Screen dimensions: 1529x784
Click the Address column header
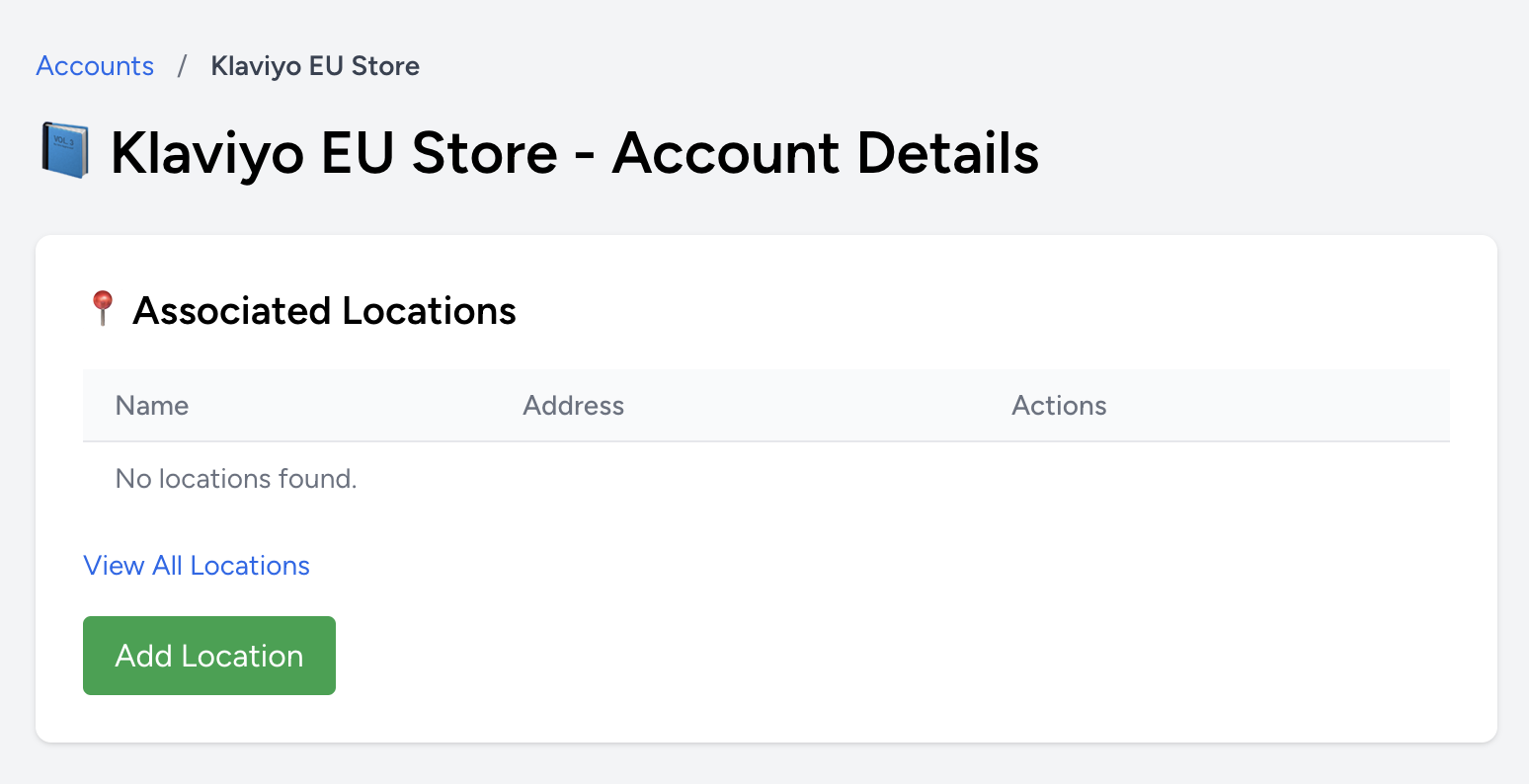coord(573,405)
